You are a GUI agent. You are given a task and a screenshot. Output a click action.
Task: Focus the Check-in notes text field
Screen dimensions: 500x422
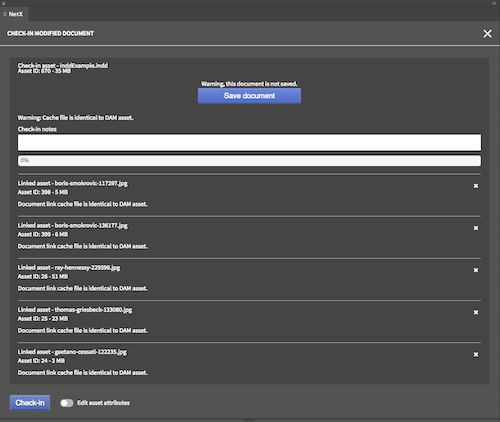click(x=249, y=143)
